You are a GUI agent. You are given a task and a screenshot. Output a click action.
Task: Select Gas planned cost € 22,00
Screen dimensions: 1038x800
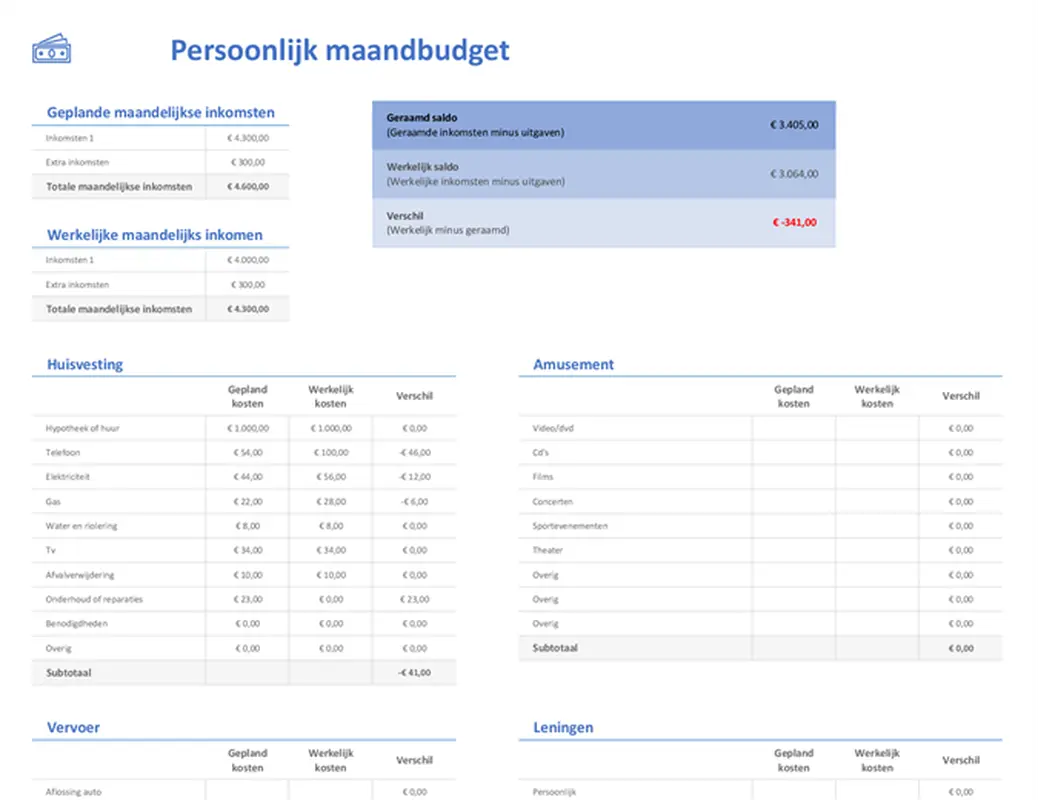point(248,502)
